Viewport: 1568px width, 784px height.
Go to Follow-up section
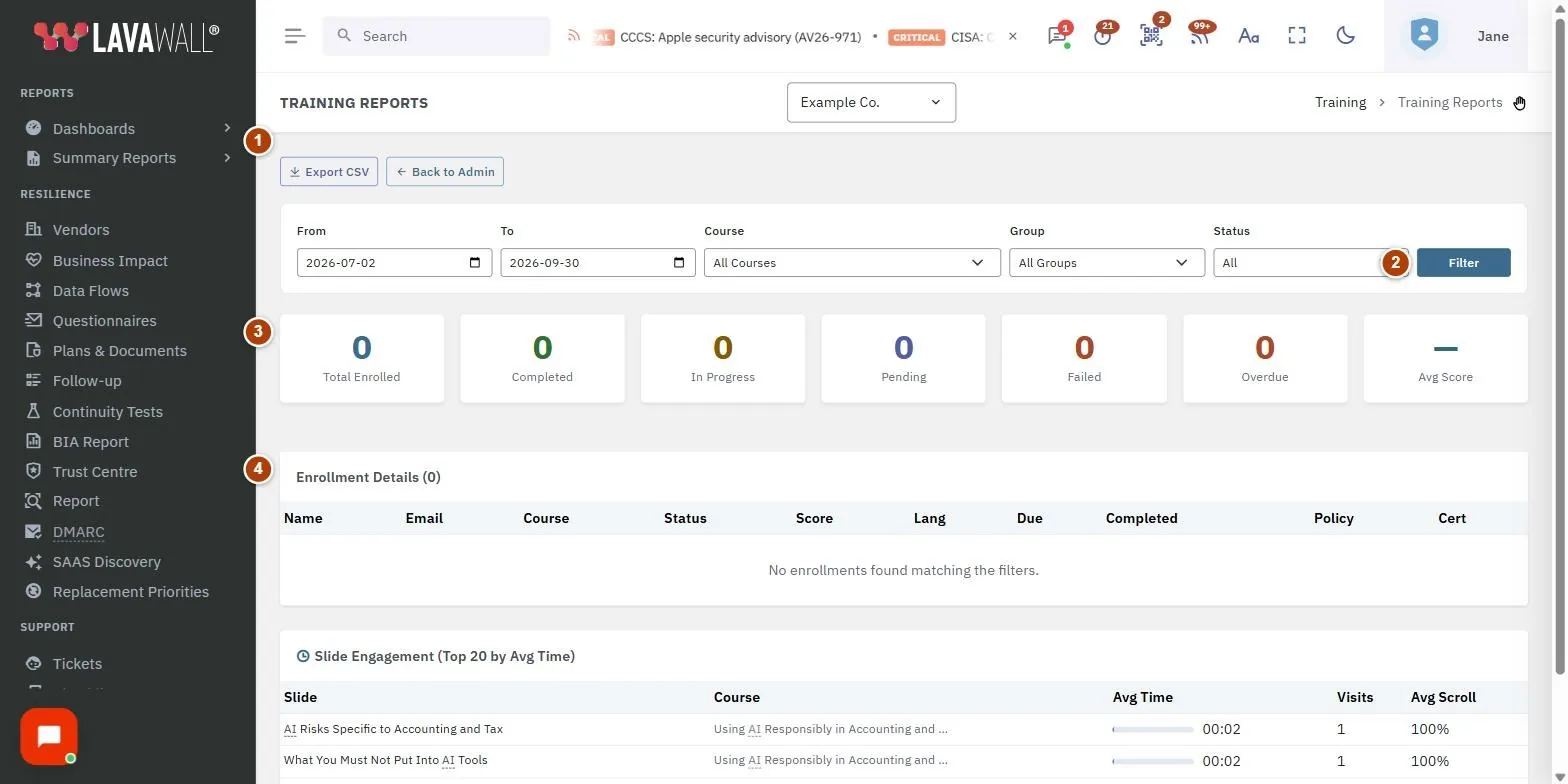[x=87, y=381]
